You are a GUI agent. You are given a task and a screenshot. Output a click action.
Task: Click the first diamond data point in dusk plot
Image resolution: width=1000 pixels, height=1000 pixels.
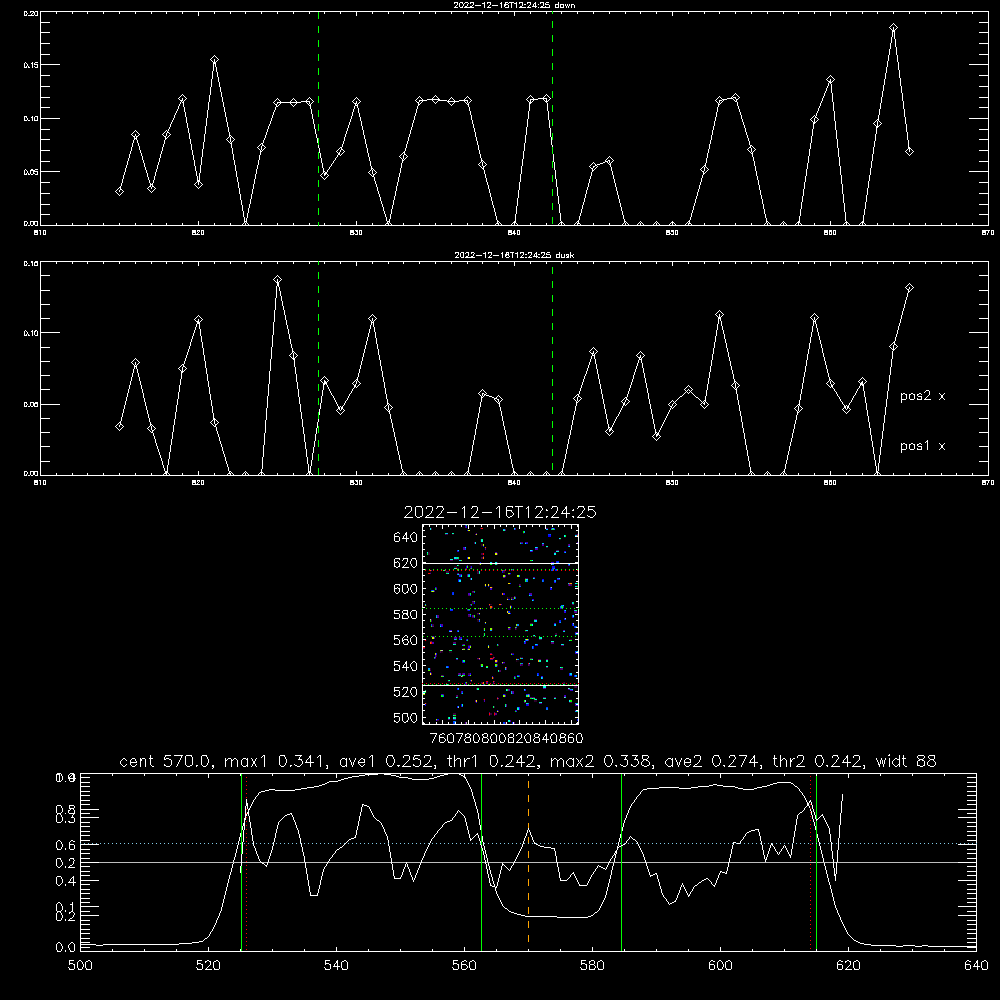pos(119,426)
